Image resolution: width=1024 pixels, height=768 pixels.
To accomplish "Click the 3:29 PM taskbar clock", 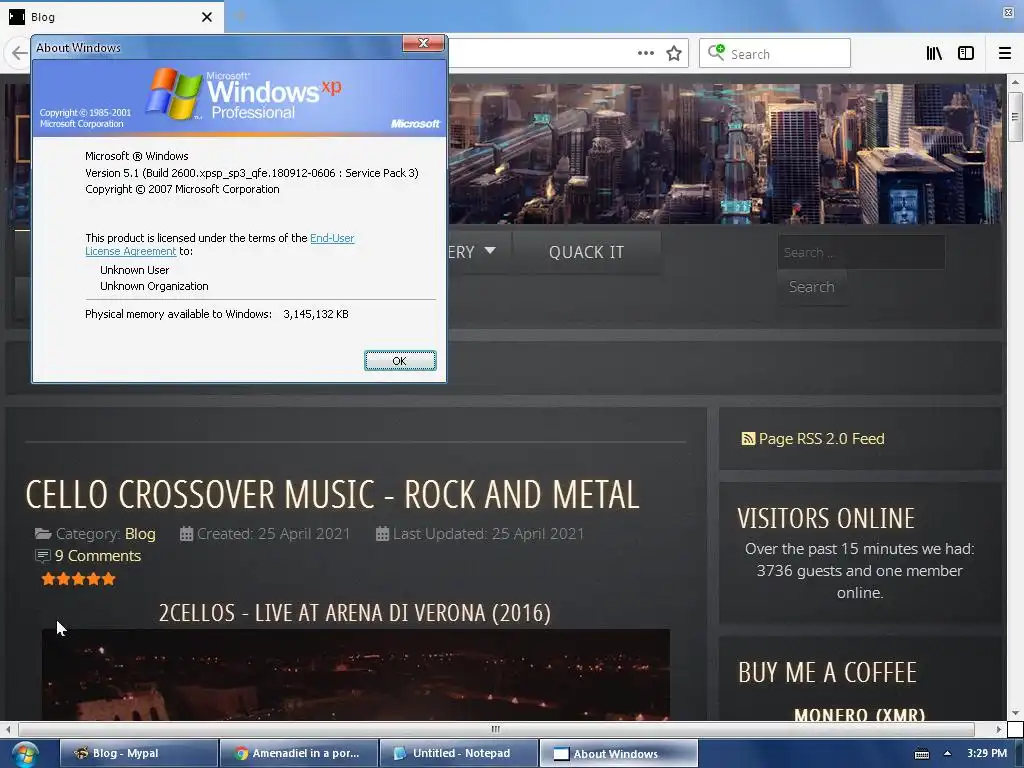I will point(987,753).
